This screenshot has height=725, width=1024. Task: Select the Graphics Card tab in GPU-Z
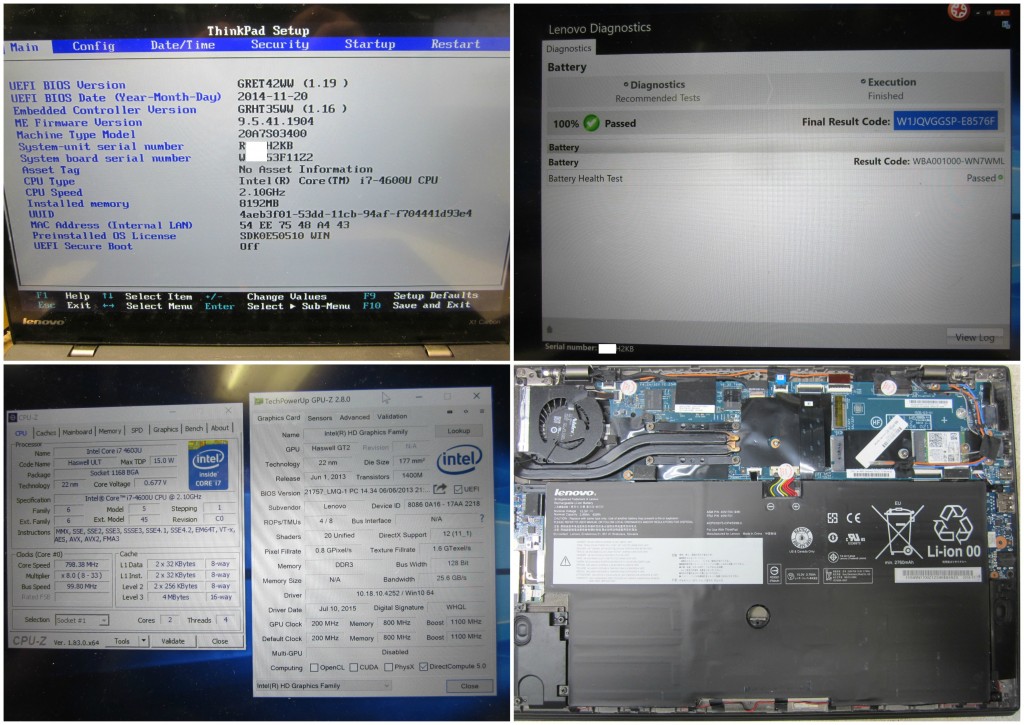(x=279, y=418)
